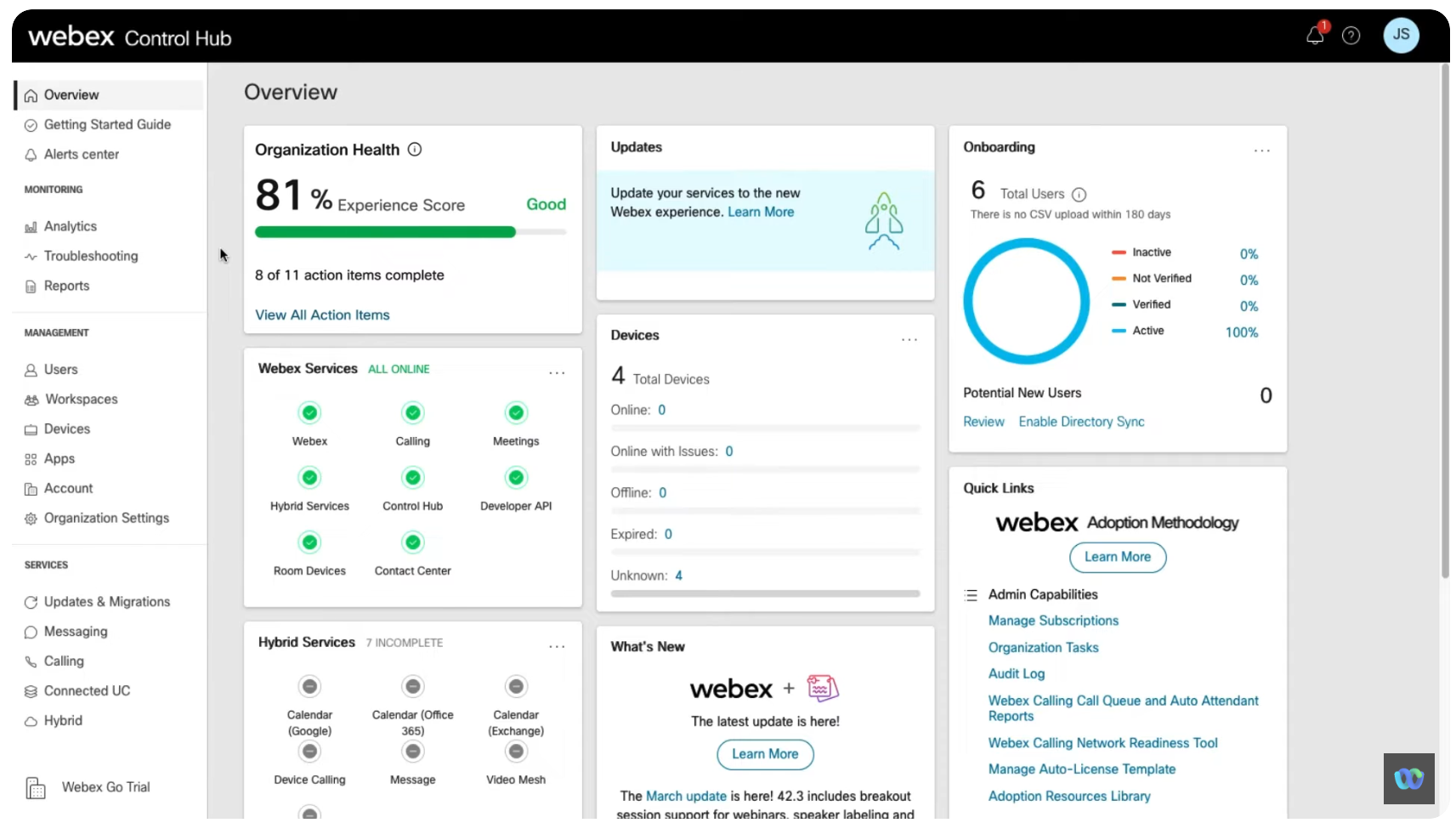Click the Review link under Potential New Users

point(983,423)
